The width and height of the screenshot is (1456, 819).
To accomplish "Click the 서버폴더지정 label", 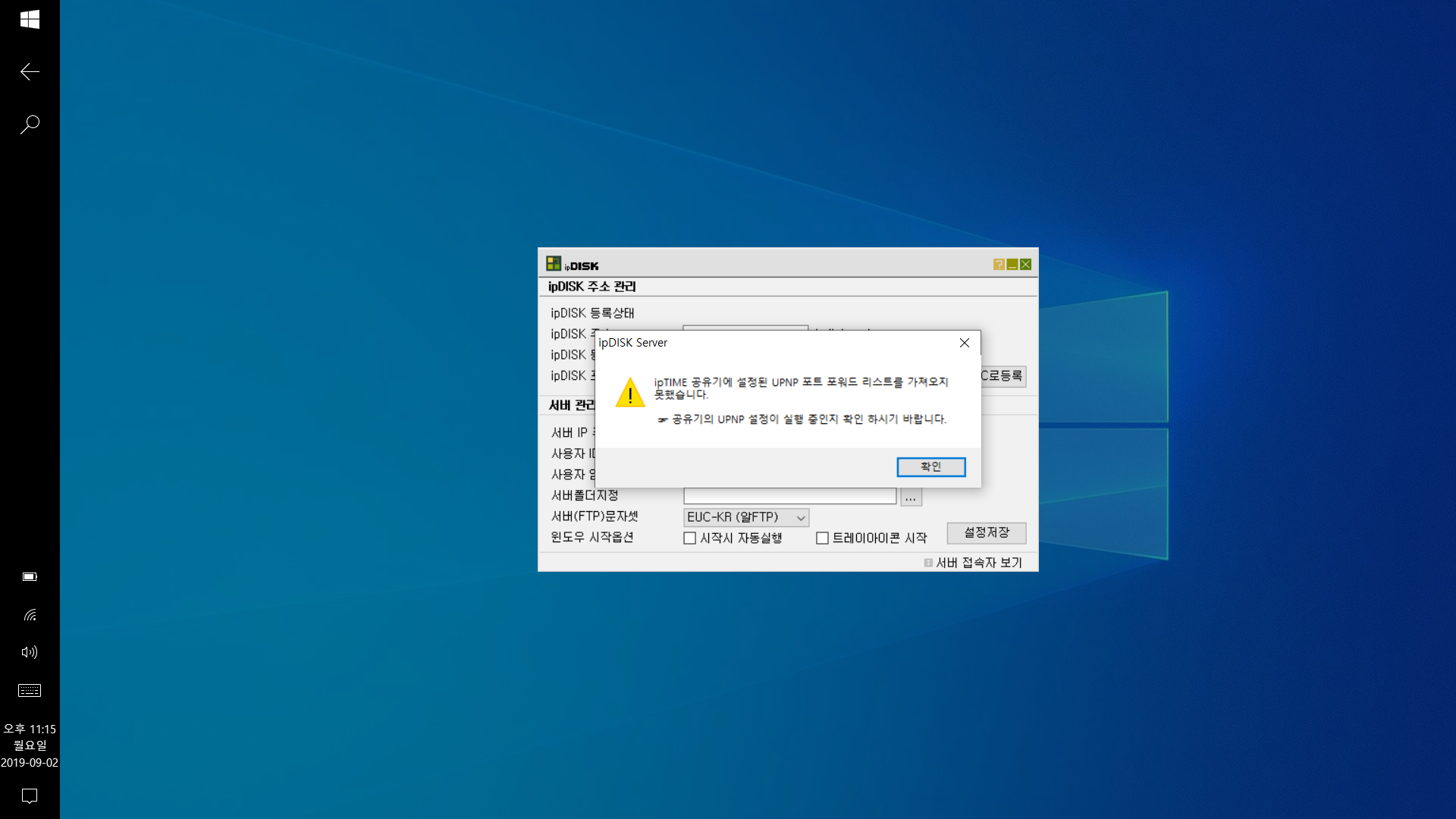I will pyautogui.click(x=585, y=496).
